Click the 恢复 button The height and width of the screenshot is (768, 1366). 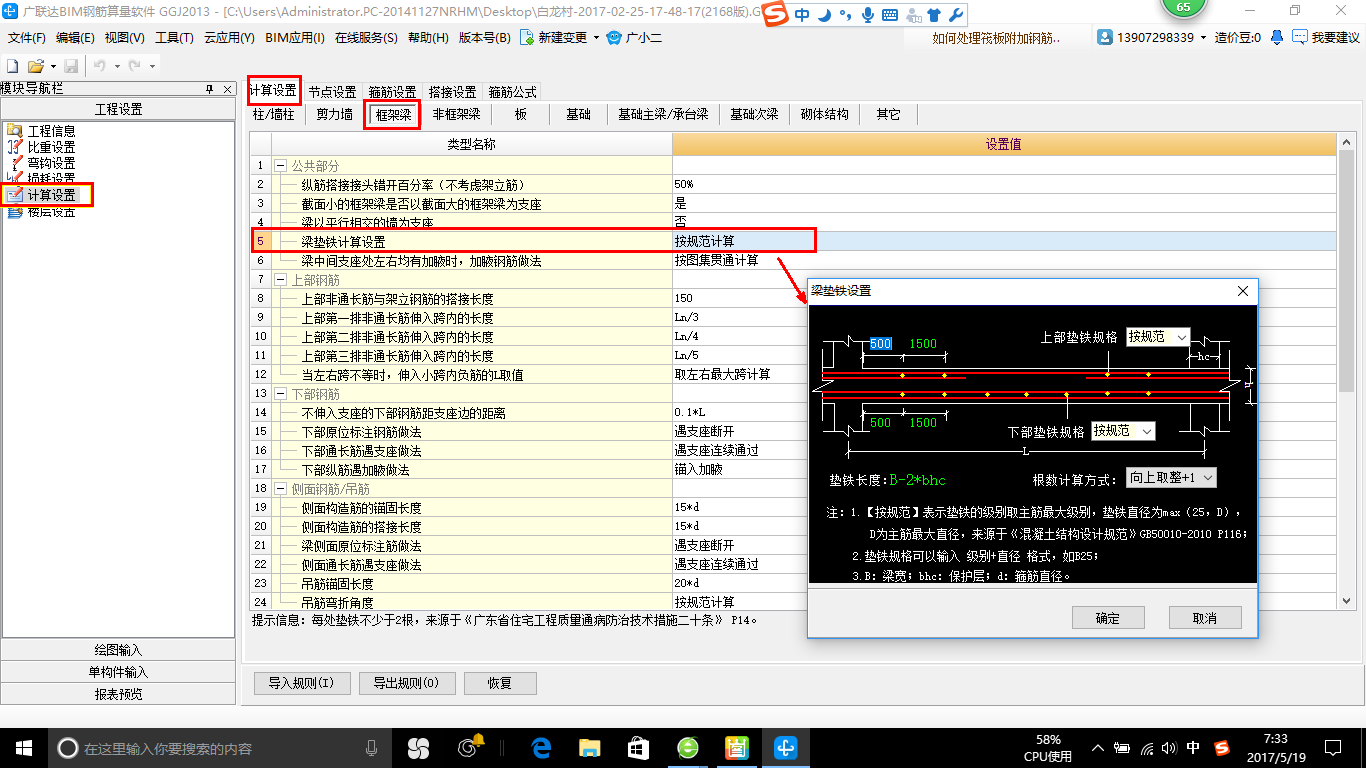coord(500,684)
